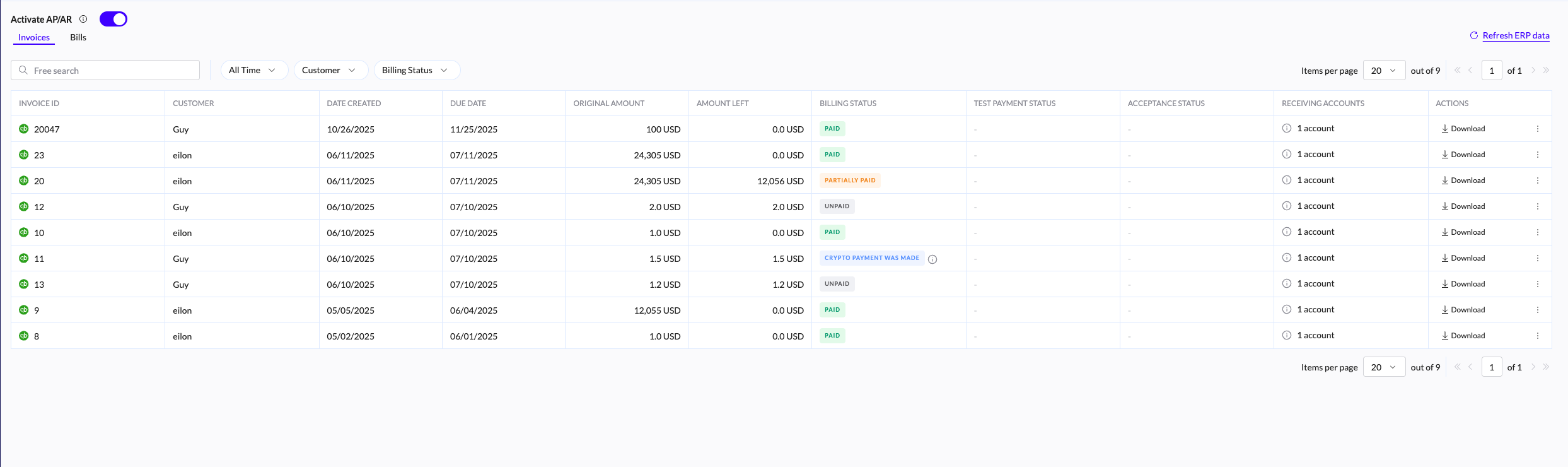This screenshot has width=1568, height=467.
Task: Click the top next page arrow
Action: pos(1533,70)
